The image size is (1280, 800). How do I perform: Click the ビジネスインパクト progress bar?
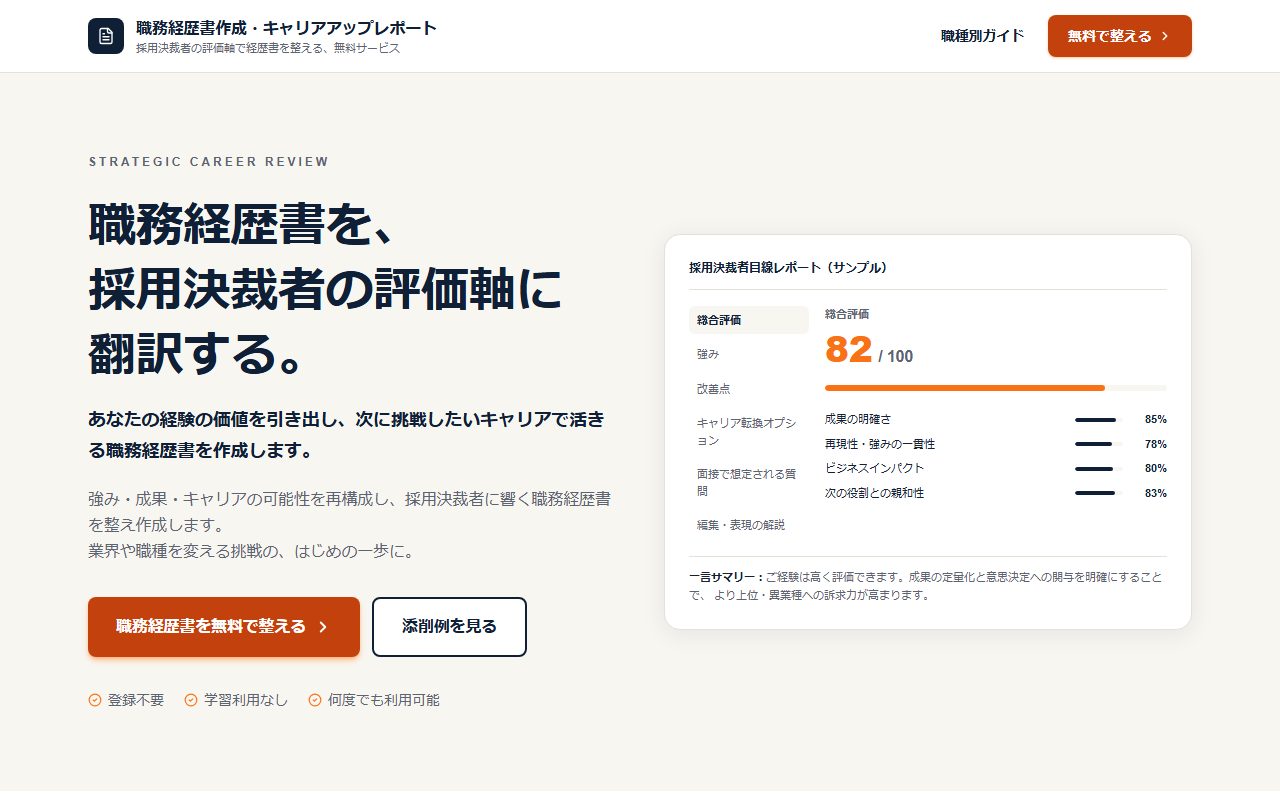tap(1099, 469)
